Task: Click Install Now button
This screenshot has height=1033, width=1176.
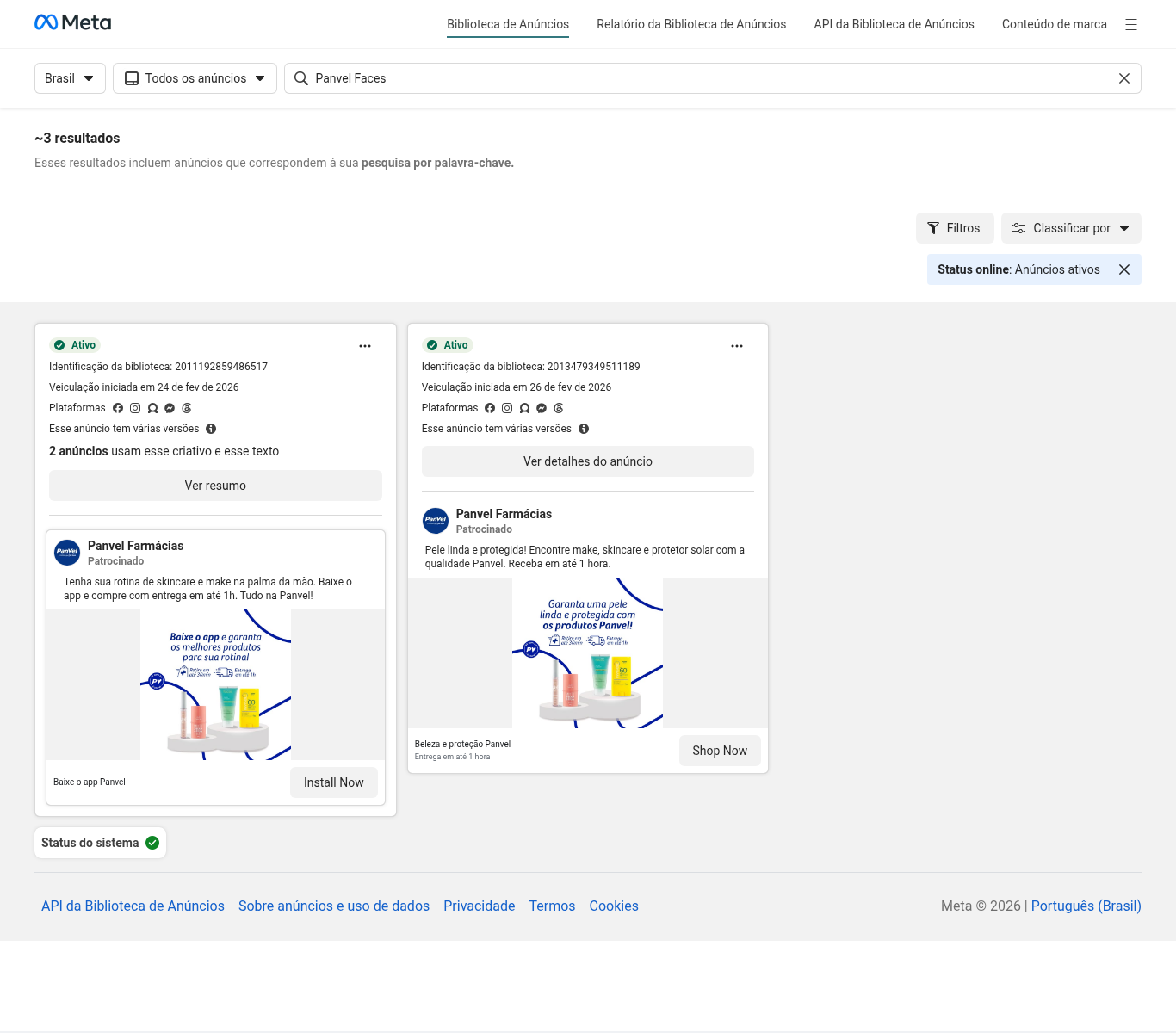Action: [334, 782]
